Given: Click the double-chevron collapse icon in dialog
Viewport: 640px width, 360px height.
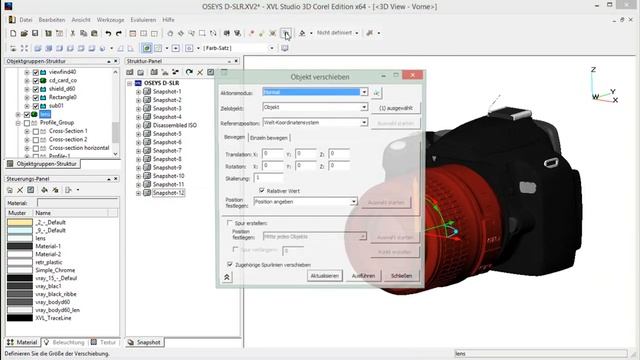Looking at the screenshot, I should click(x=227, y=277).
